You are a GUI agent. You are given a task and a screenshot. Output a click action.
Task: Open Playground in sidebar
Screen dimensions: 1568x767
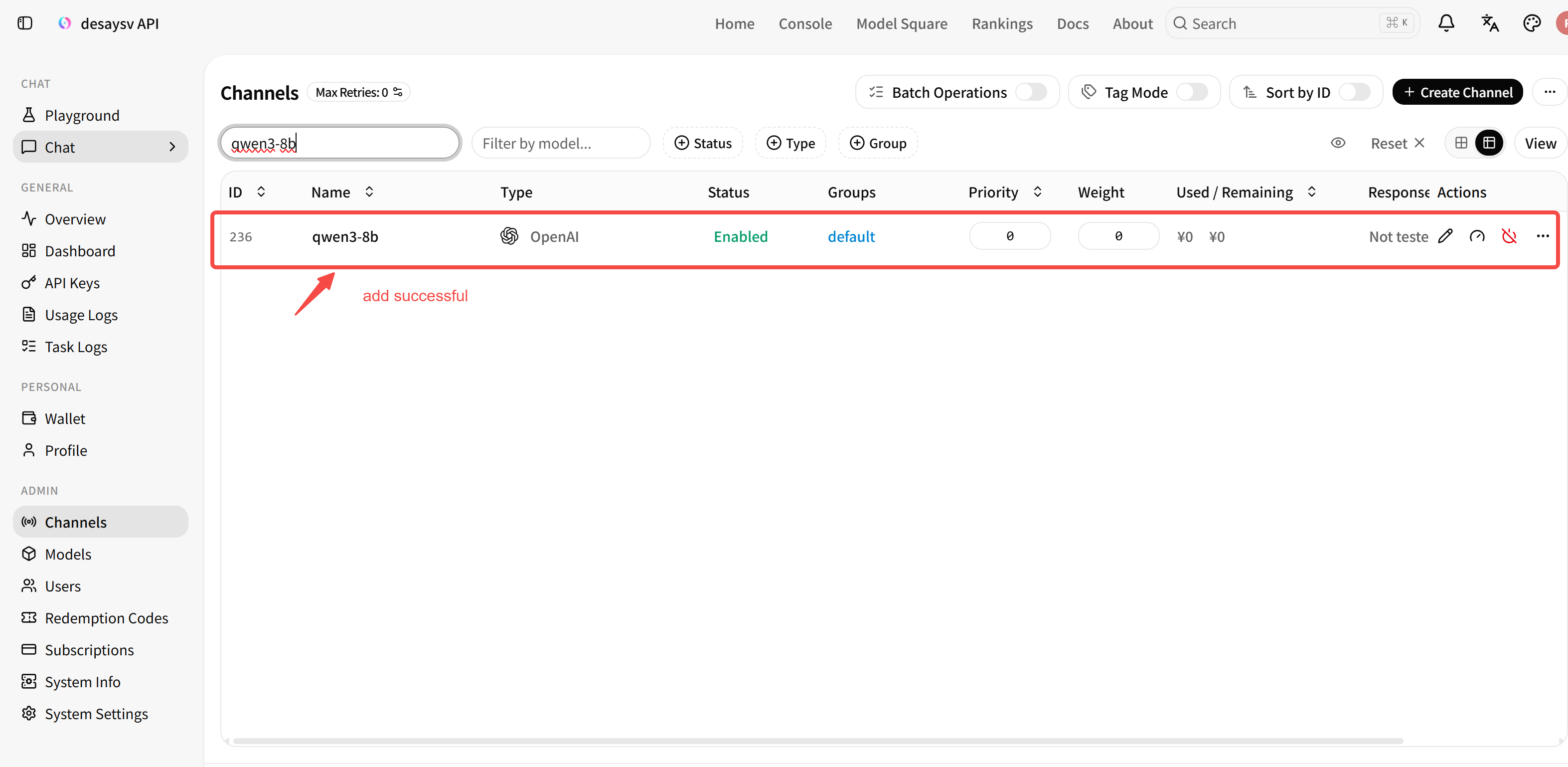[101, 115]
